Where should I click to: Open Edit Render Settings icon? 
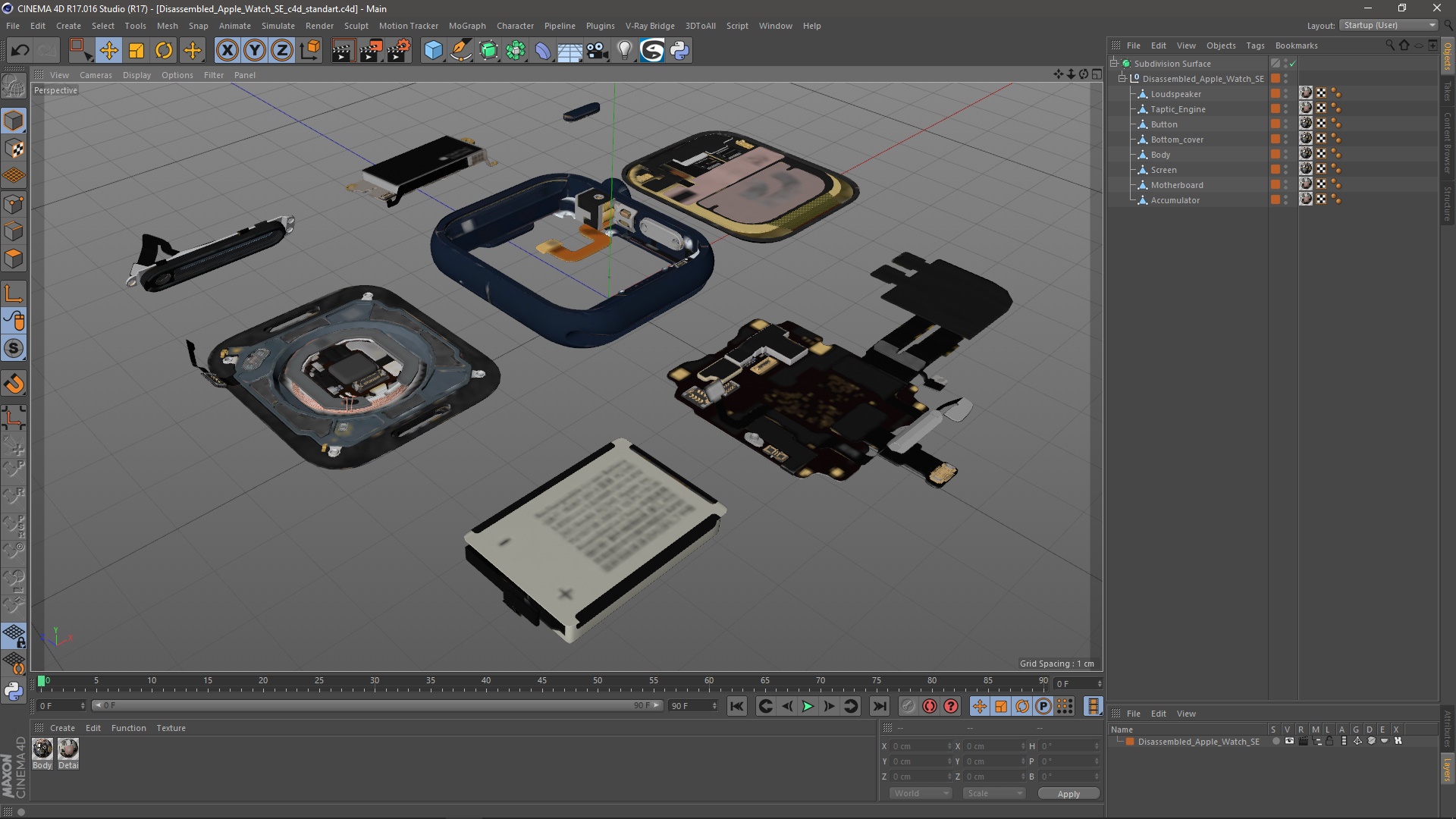coord(398,51)
